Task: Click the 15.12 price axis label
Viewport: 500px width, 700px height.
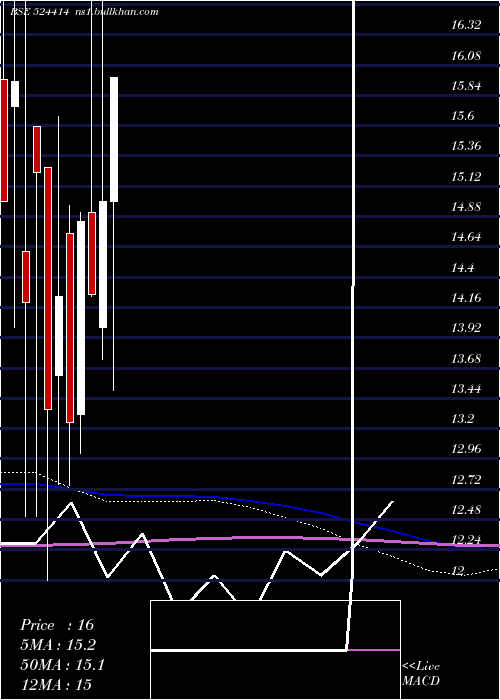Action: coord(466,176)
